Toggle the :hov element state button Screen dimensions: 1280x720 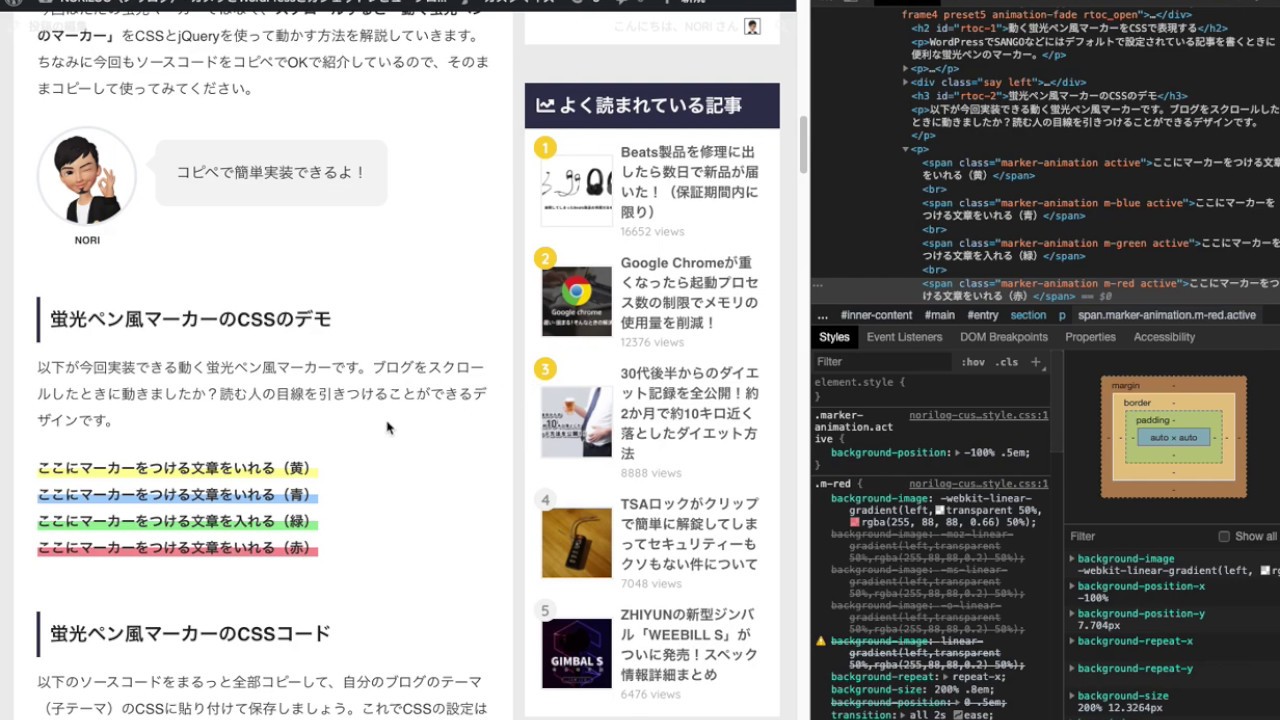point(973,362)
